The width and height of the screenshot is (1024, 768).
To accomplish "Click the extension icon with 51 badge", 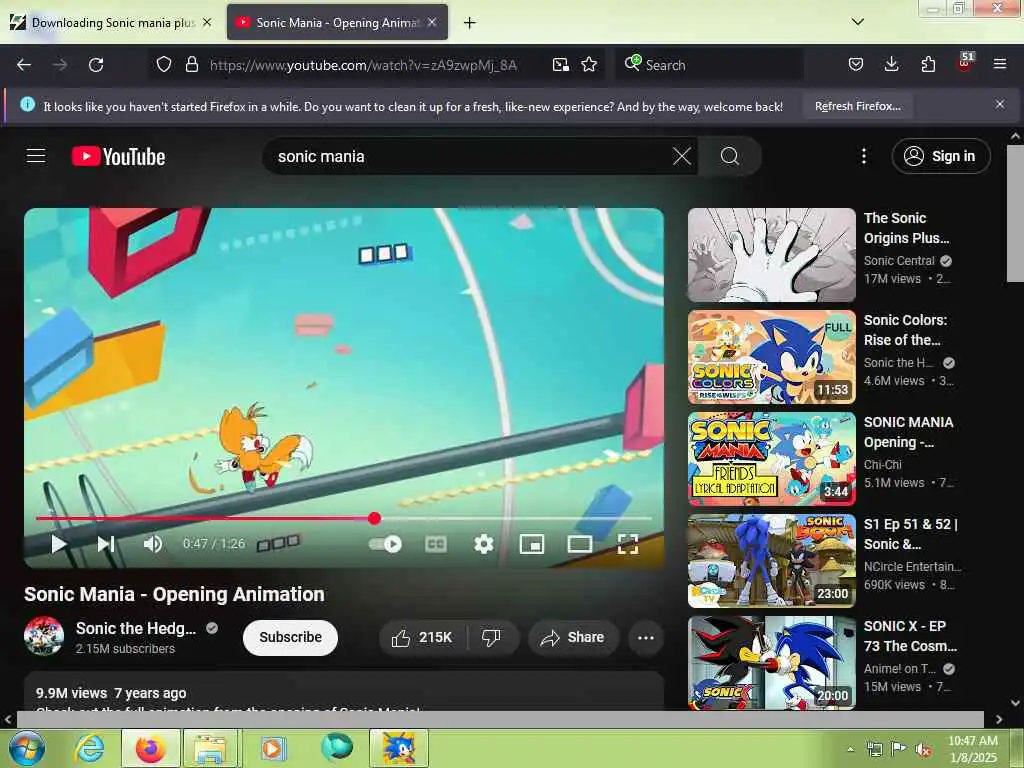I will point(965,63).
